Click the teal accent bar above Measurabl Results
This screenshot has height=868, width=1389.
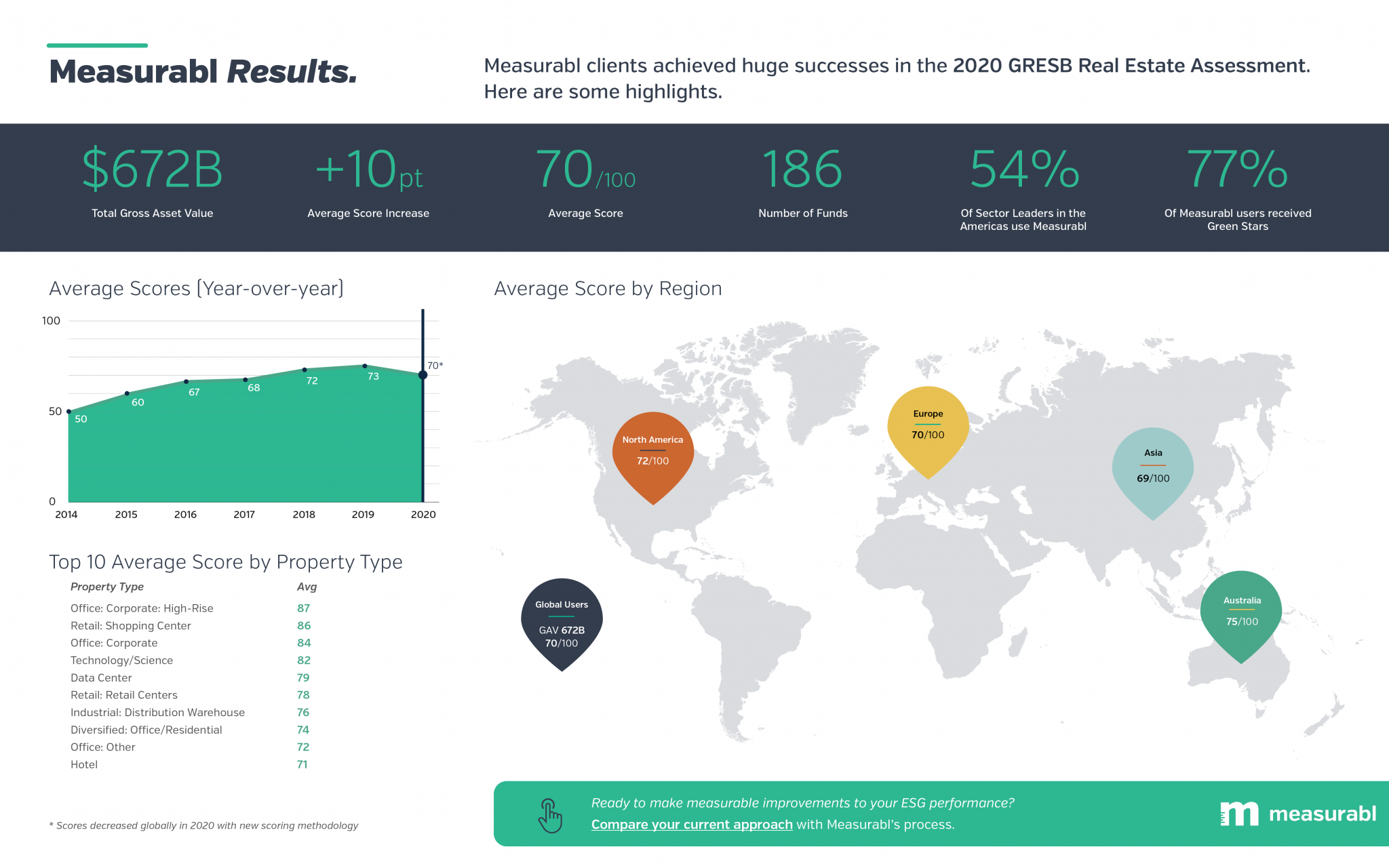(x=97, y=45)
